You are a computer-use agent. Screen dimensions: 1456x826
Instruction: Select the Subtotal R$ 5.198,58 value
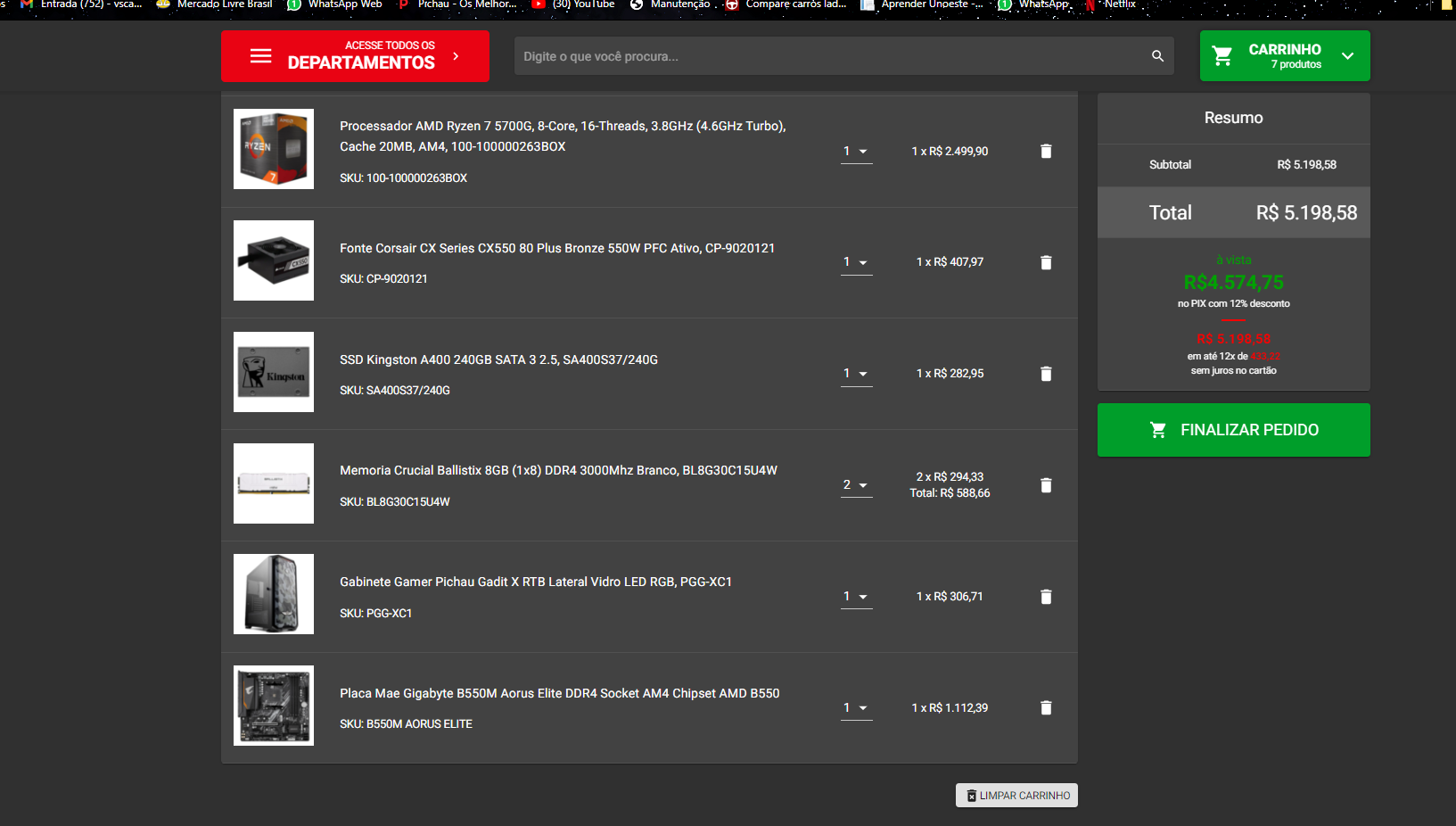click(1306, 165)
